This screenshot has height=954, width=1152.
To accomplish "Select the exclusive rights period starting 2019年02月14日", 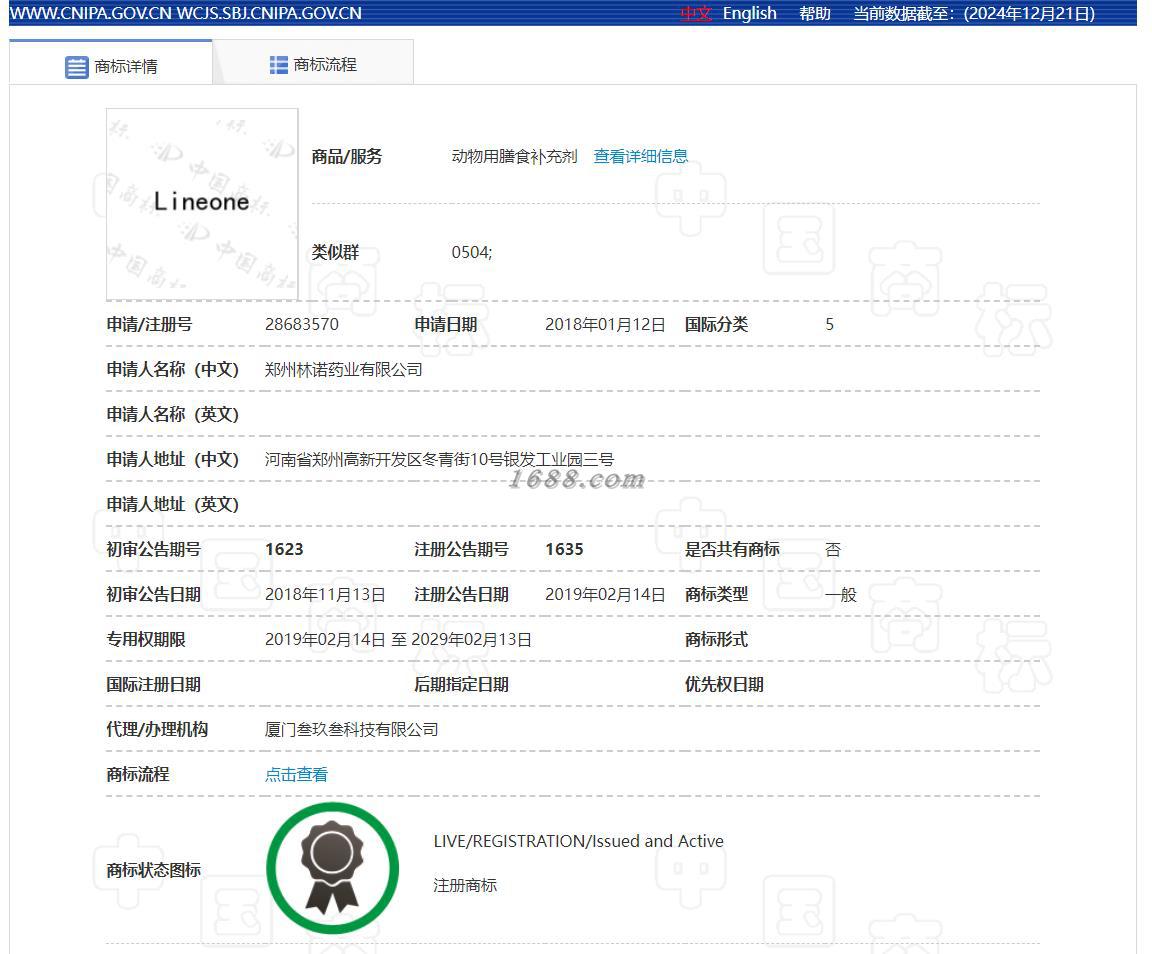I will tap(398, 639).
